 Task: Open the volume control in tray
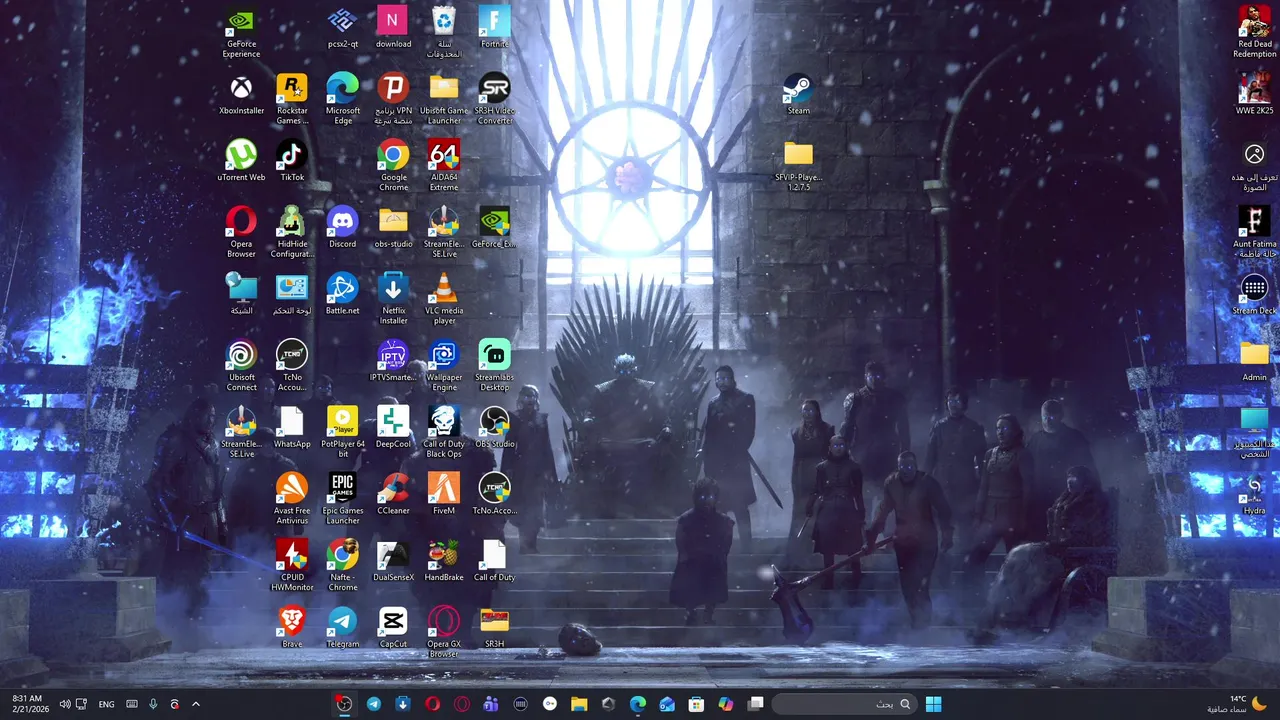(x=65, y=704)
